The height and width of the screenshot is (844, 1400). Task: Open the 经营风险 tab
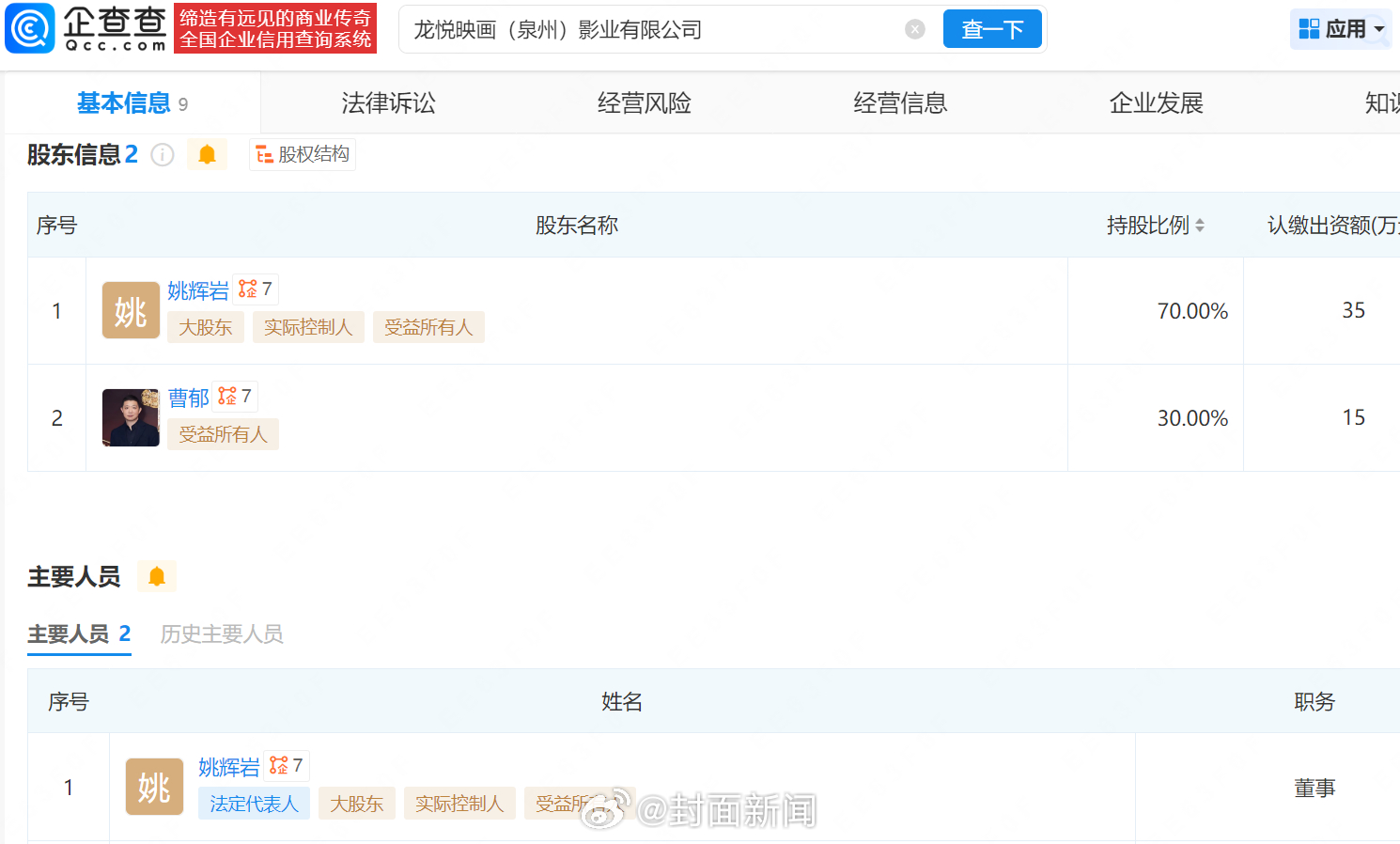(643, 103)
